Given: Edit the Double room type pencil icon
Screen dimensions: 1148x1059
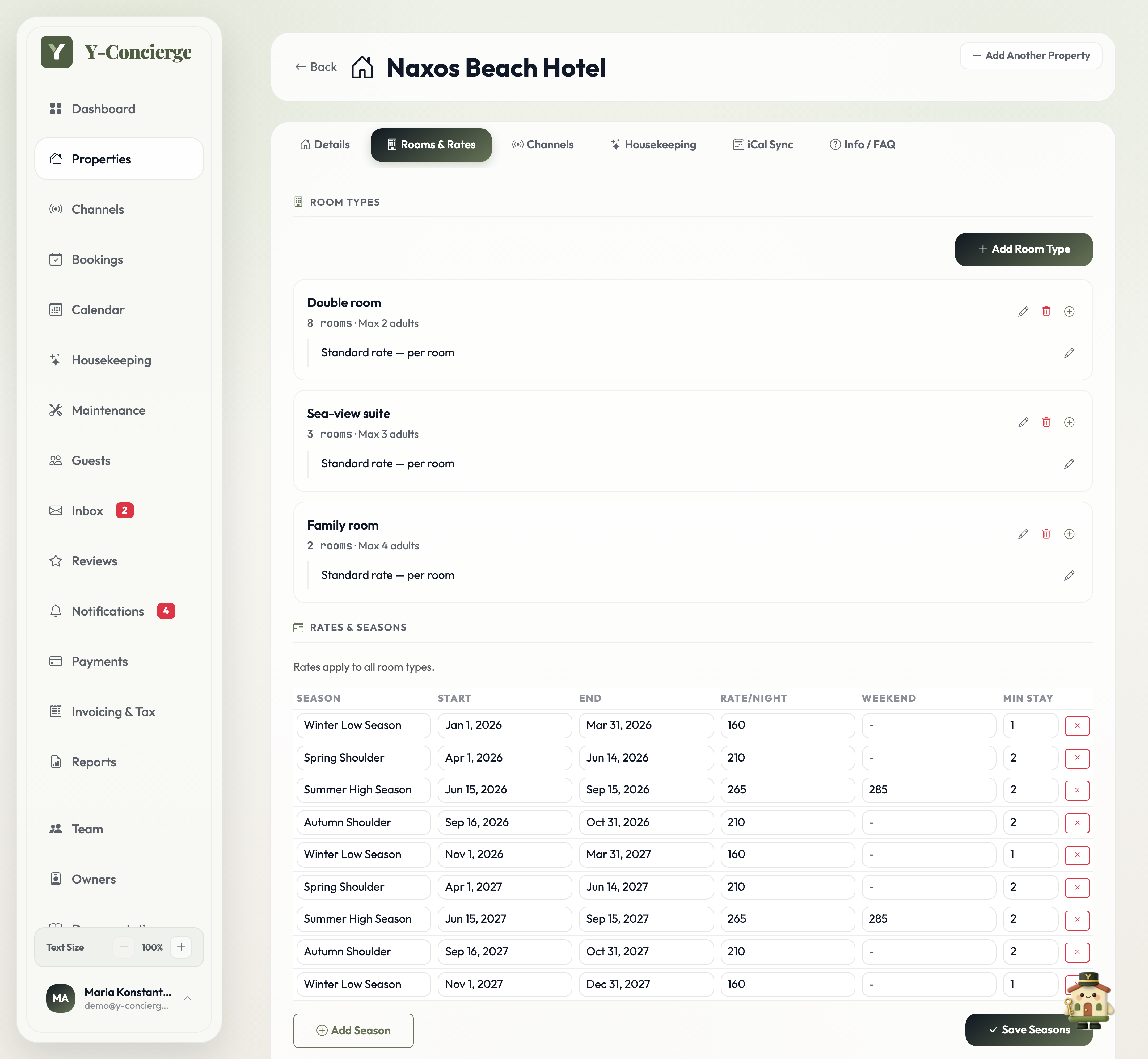Looking at the screenshot, I should pos(1023,311).
